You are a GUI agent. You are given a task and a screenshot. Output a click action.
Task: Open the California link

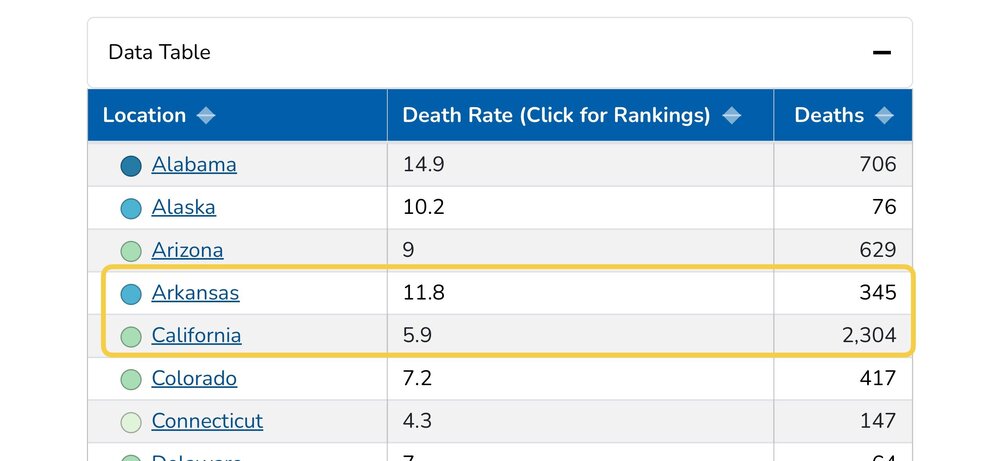click(x=196, y=336)
